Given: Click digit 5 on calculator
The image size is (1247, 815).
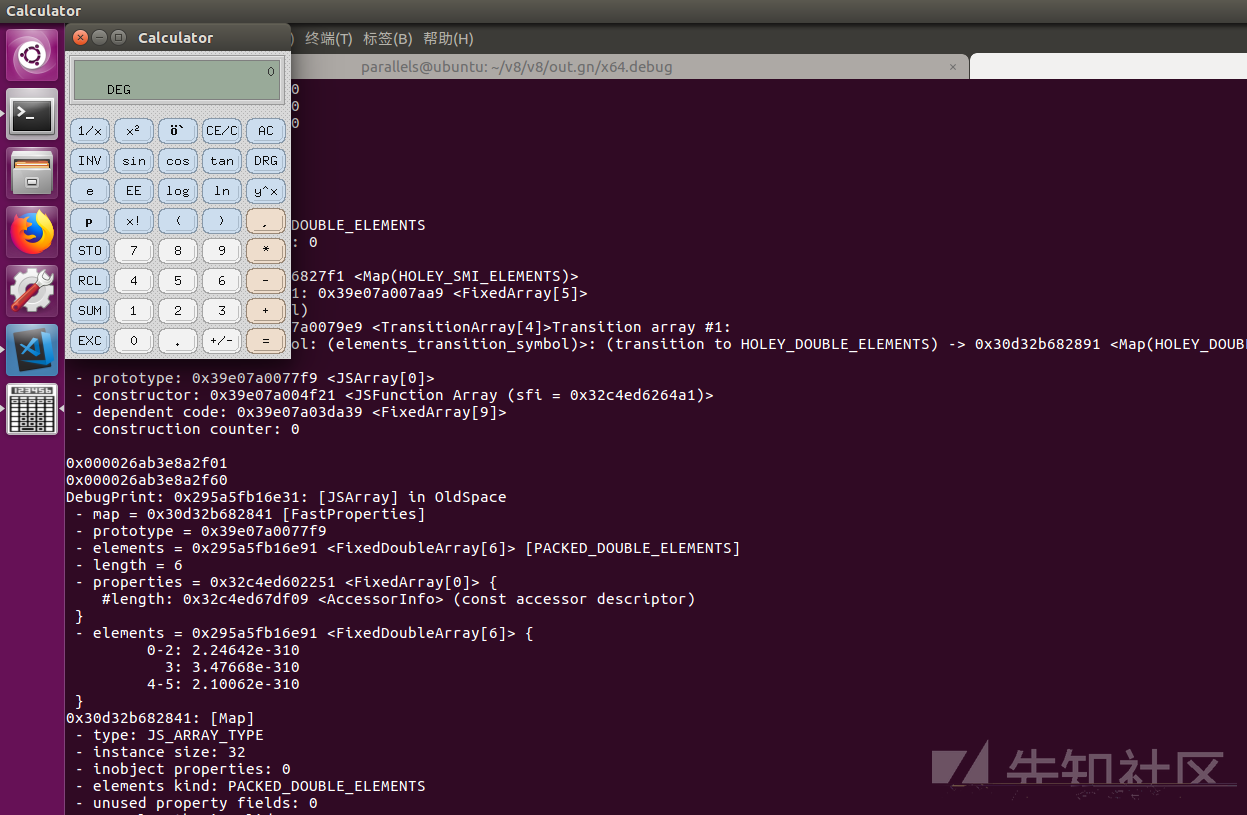Looking at the screenshot, I should (178, 281).
